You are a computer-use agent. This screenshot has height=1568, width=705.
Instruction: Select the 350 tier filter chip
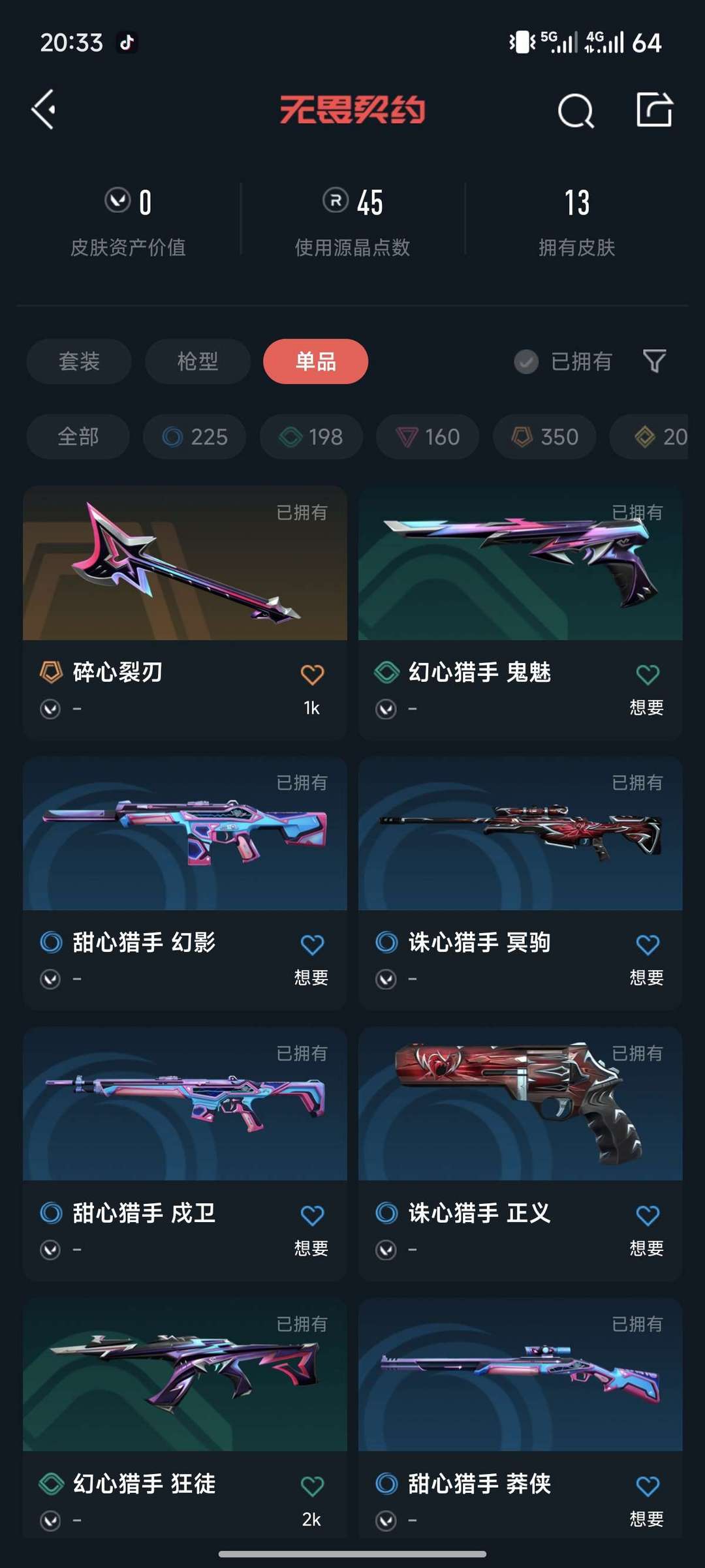pos(544,437)
